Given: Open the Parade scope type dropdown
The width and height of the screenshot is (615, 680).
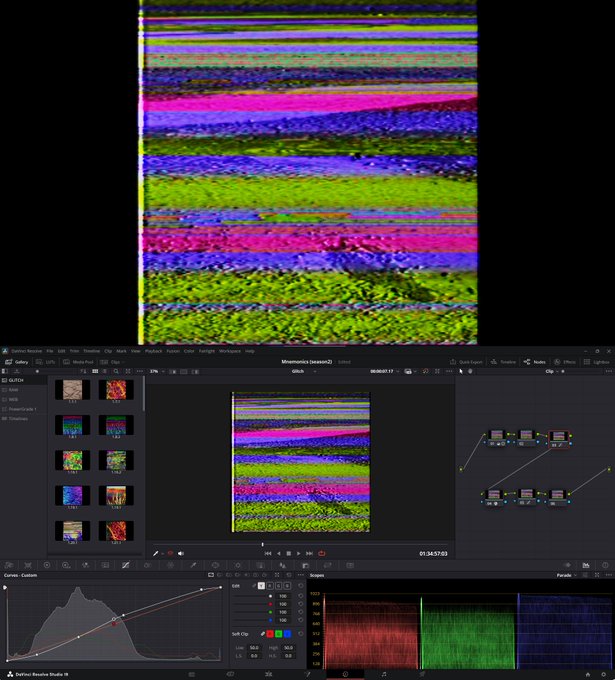Looking at the screenshot, I should point(566,575).
